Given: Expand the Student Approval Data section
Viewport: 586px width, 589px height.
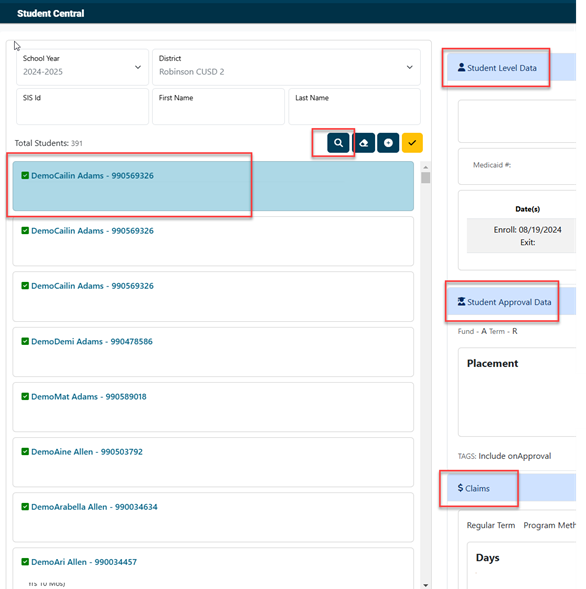Looking at the screenshot, I should coord(511,302).
